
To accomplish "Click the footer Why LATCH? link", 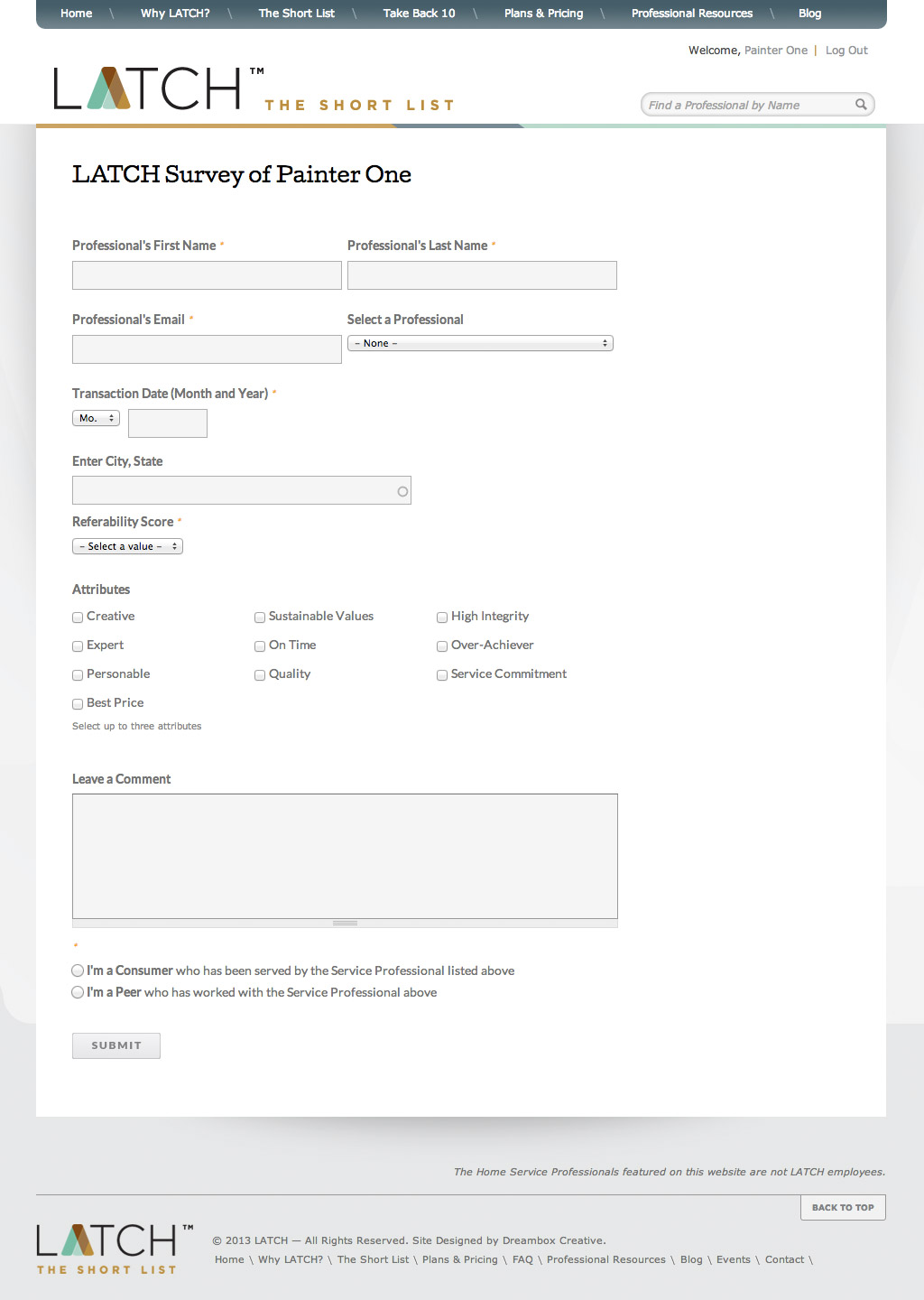I will point(291,1259).
